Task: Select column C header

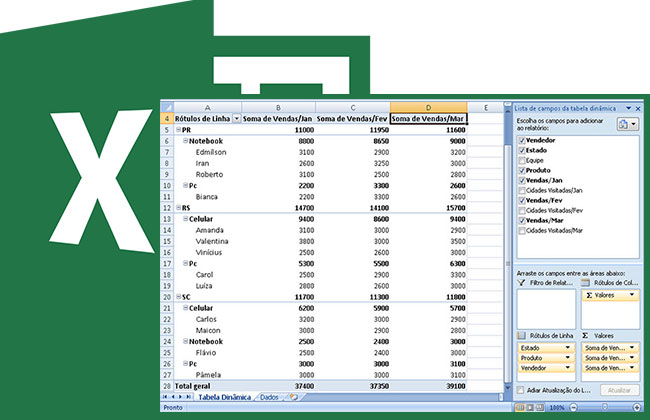Action: [353, 107]
